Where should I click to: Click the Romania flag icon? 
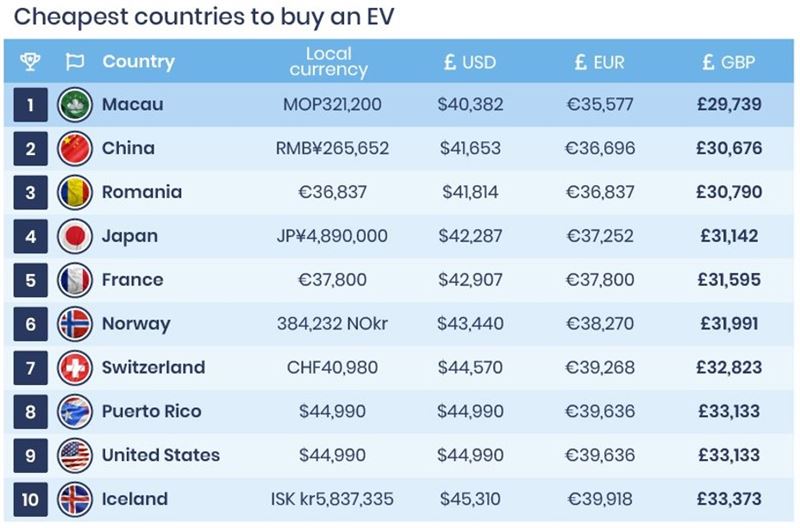coord(75,192)
